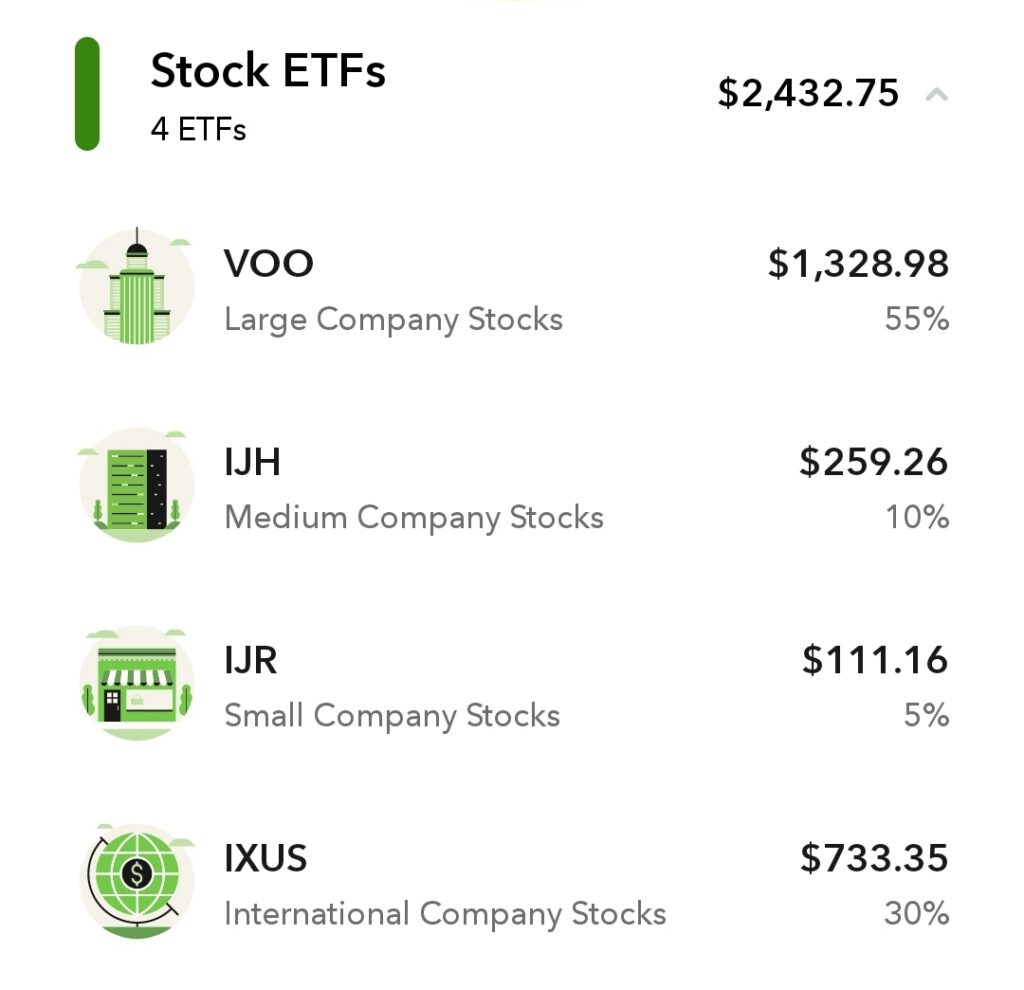Tap the 4 ETFs subtitle text
1024x990 pixels.
tap(198, 129)
